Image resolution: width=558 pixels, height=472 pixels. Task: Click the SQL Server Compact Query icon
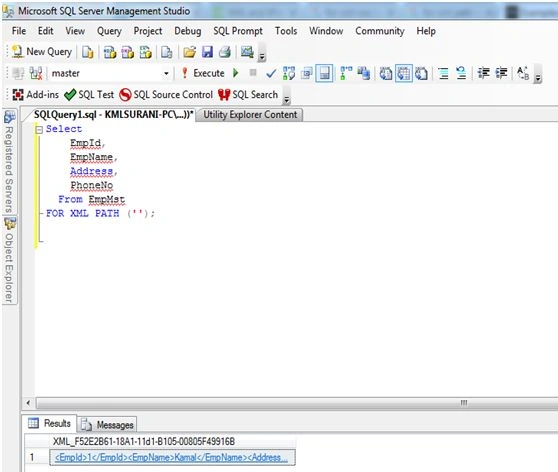(166, 52)
